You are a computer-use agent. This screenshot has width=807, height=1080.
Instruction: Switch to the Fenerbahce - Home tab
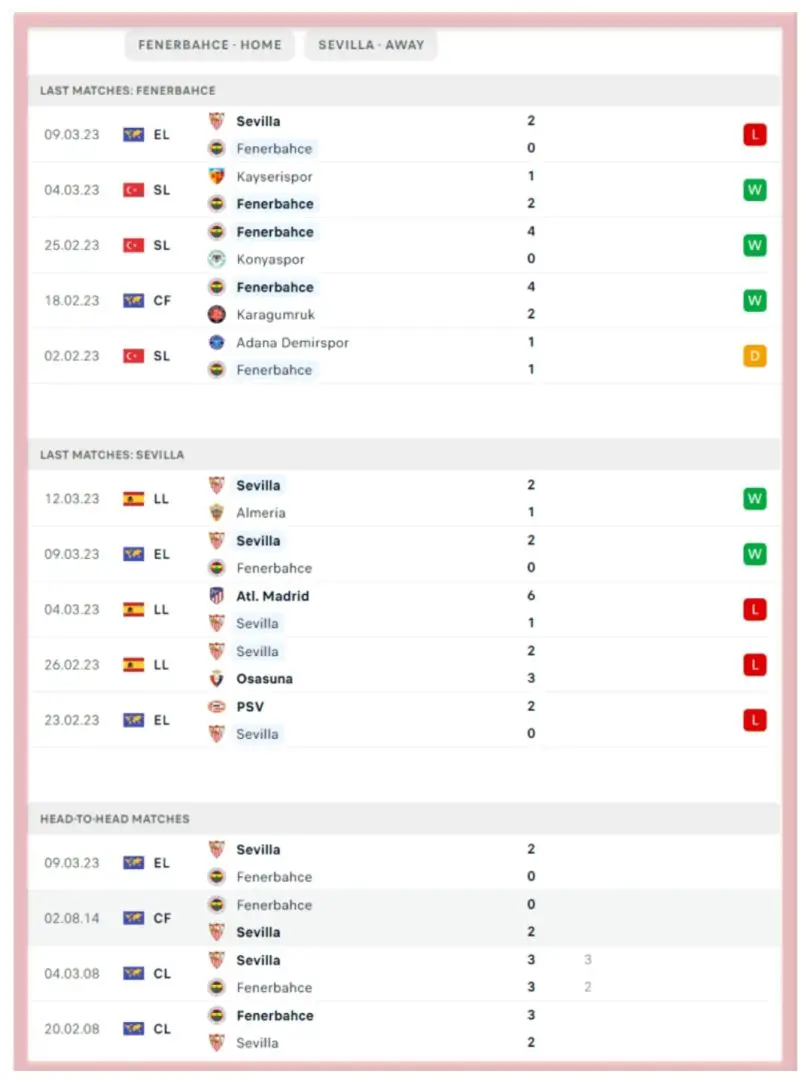pyautogui.click(x=210, y=45)
